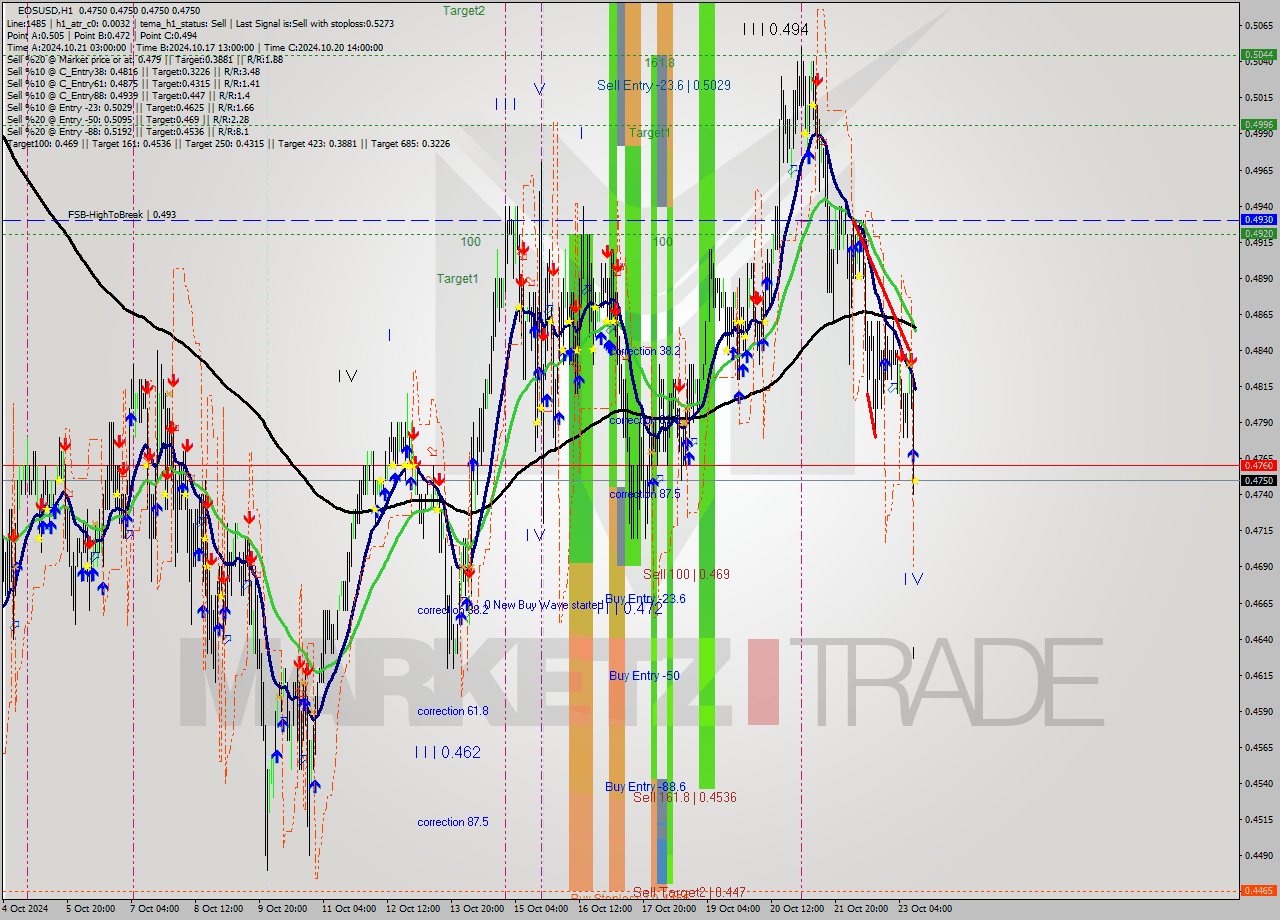The width and height of the screenshot is (1280, 920).
Task: Click the 'Sell %20 @ Market price' info line
Action: coord(145,59)
